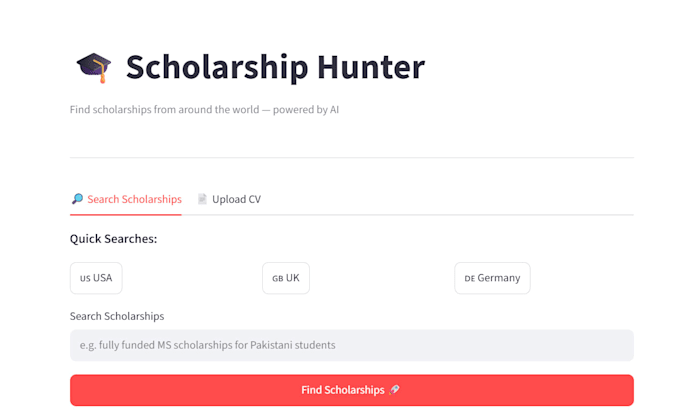Run the USA quick search
This screenshot has width=680, height=417.
(96, 278)
